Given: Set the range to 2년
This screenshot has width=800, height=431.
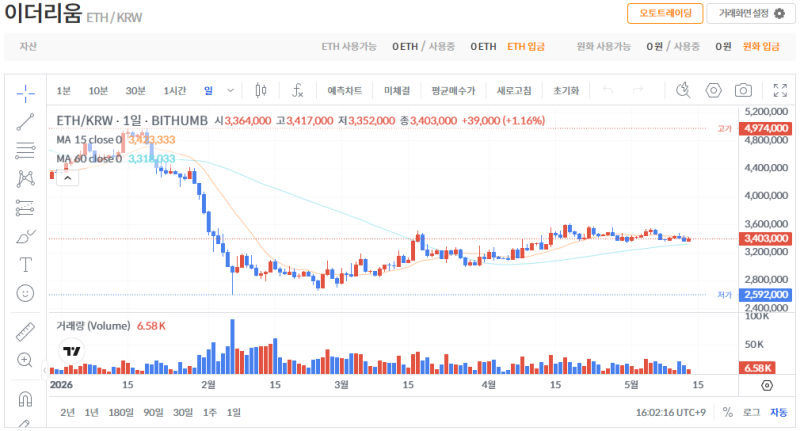Looking at the screenshot, I should pyautogui.click(x=67, y=412).
